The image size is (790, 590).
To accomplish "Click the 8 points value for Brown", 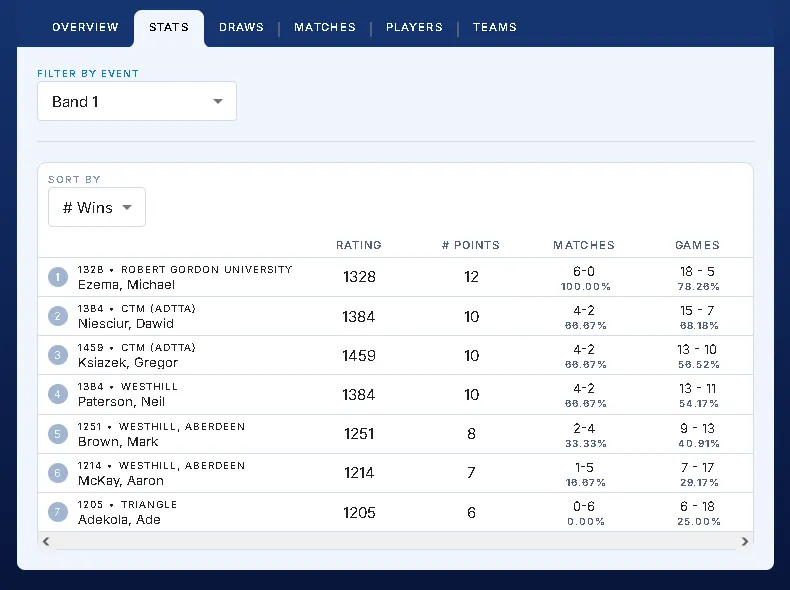I will point(472,434).
